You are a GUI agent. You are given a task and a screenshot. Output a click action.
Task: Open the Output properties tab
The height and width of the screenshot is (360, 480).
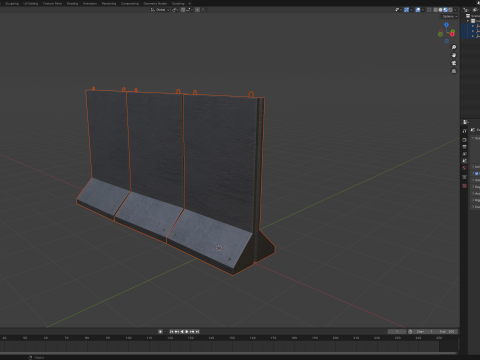(x=465, y=147)
